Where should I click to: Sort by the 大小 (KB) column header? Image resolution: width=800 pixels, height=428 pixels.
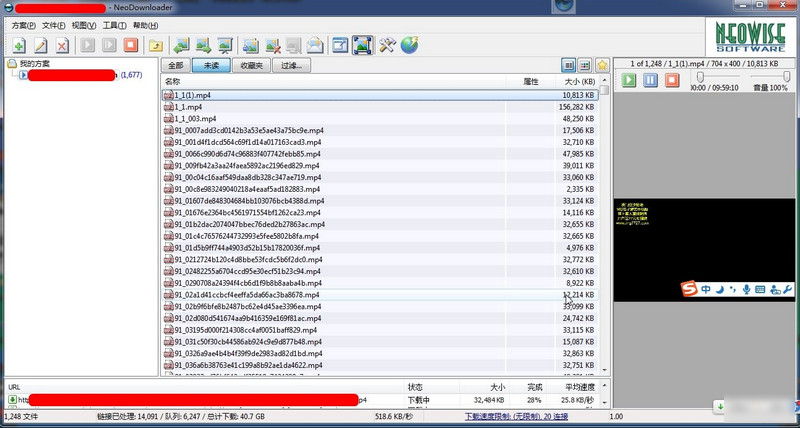(577, 82)
